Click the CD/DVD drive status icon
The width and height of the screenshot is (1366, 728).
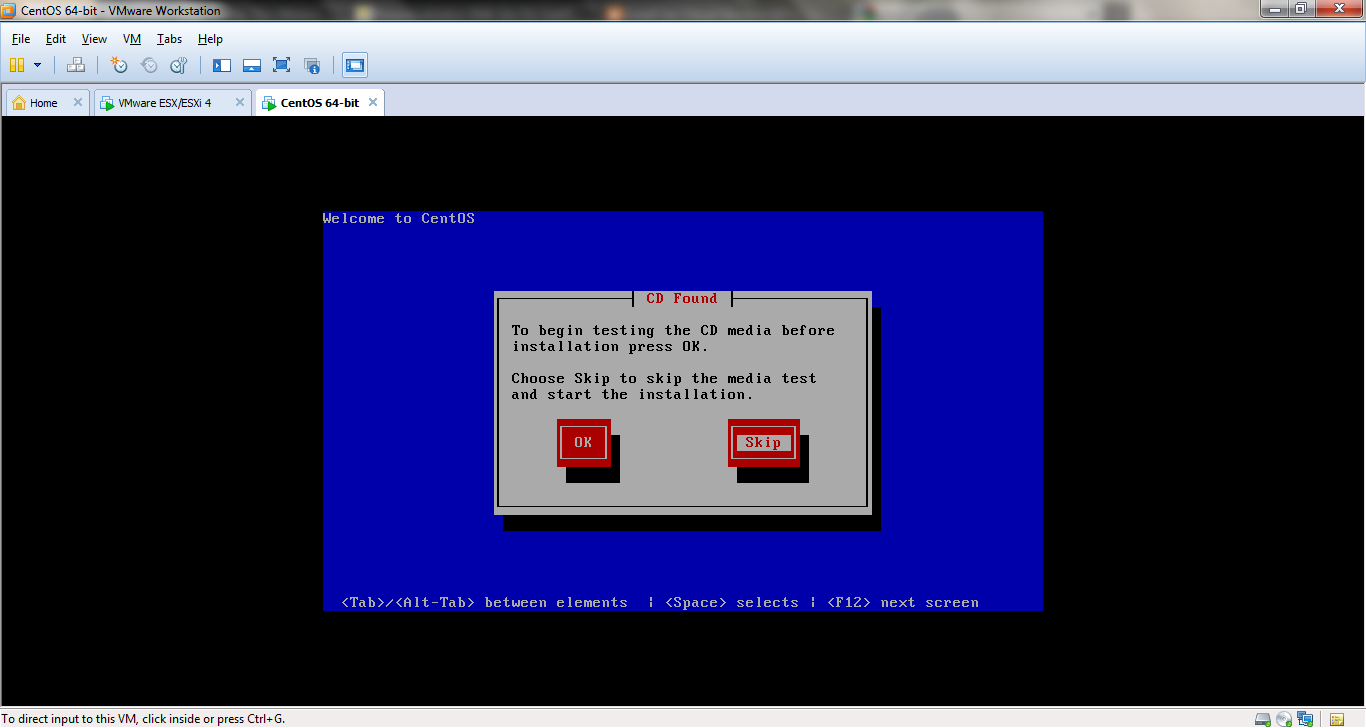click(1284, 719)
